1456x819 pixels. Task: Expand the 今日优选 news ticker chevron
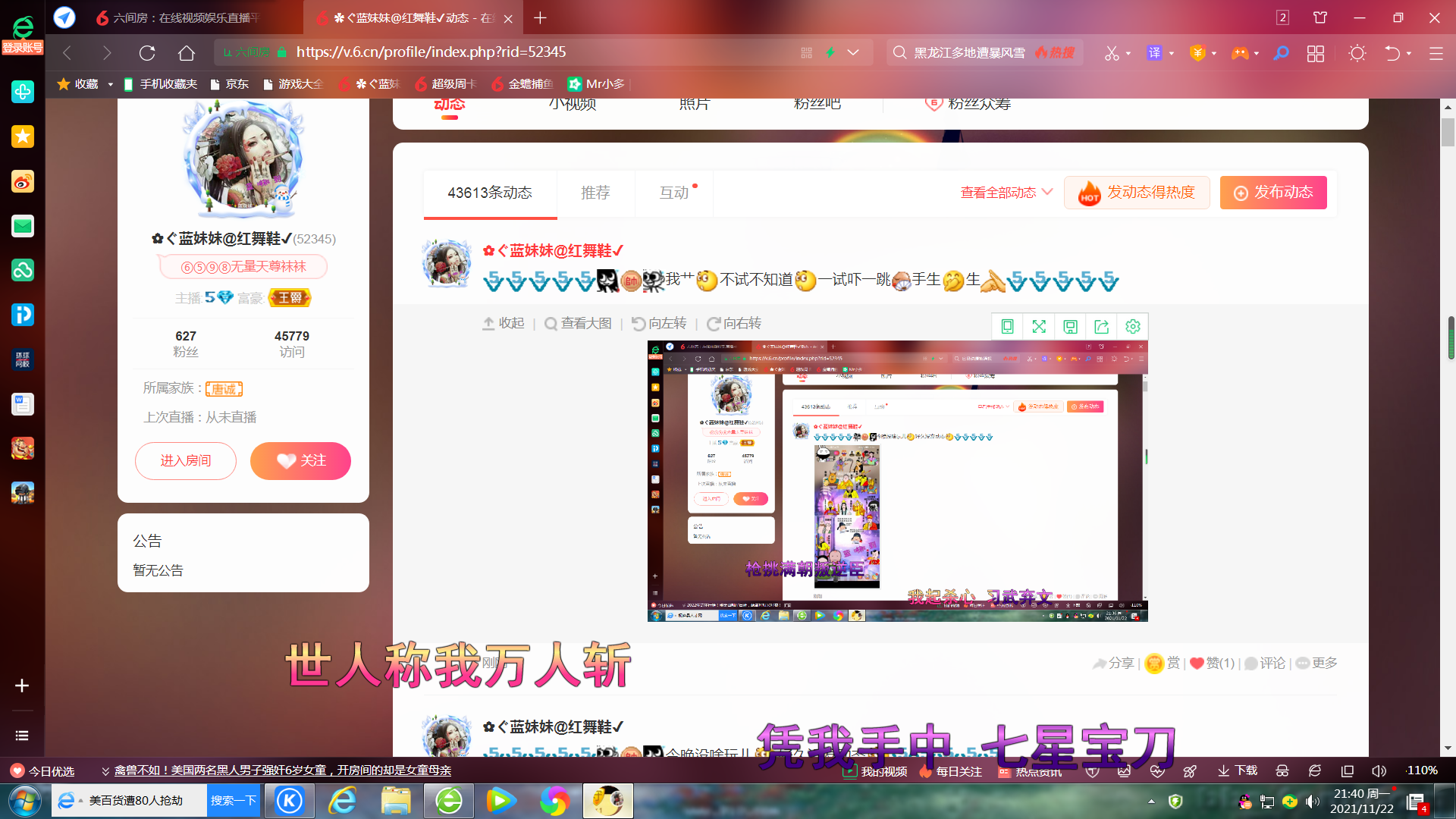click(x=105, y=771)
